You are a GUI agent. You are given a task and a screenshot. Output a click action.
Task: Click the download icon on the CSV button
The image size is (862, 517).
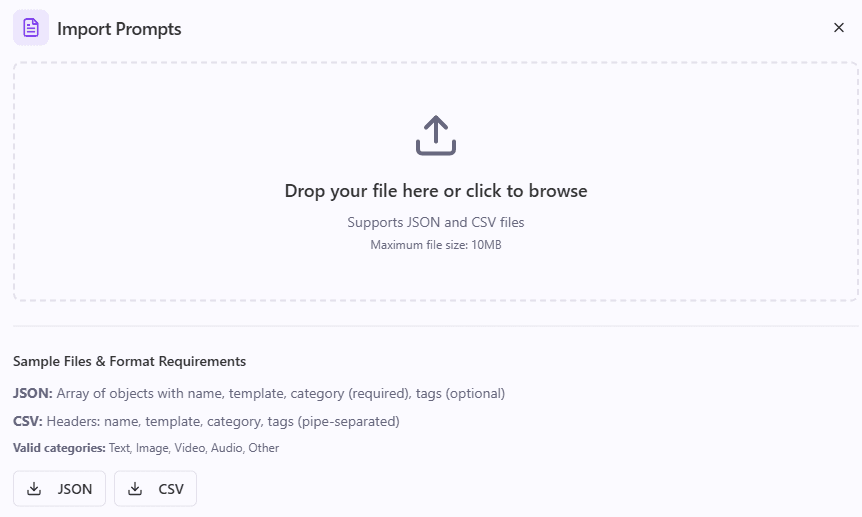tap(135, 488)
